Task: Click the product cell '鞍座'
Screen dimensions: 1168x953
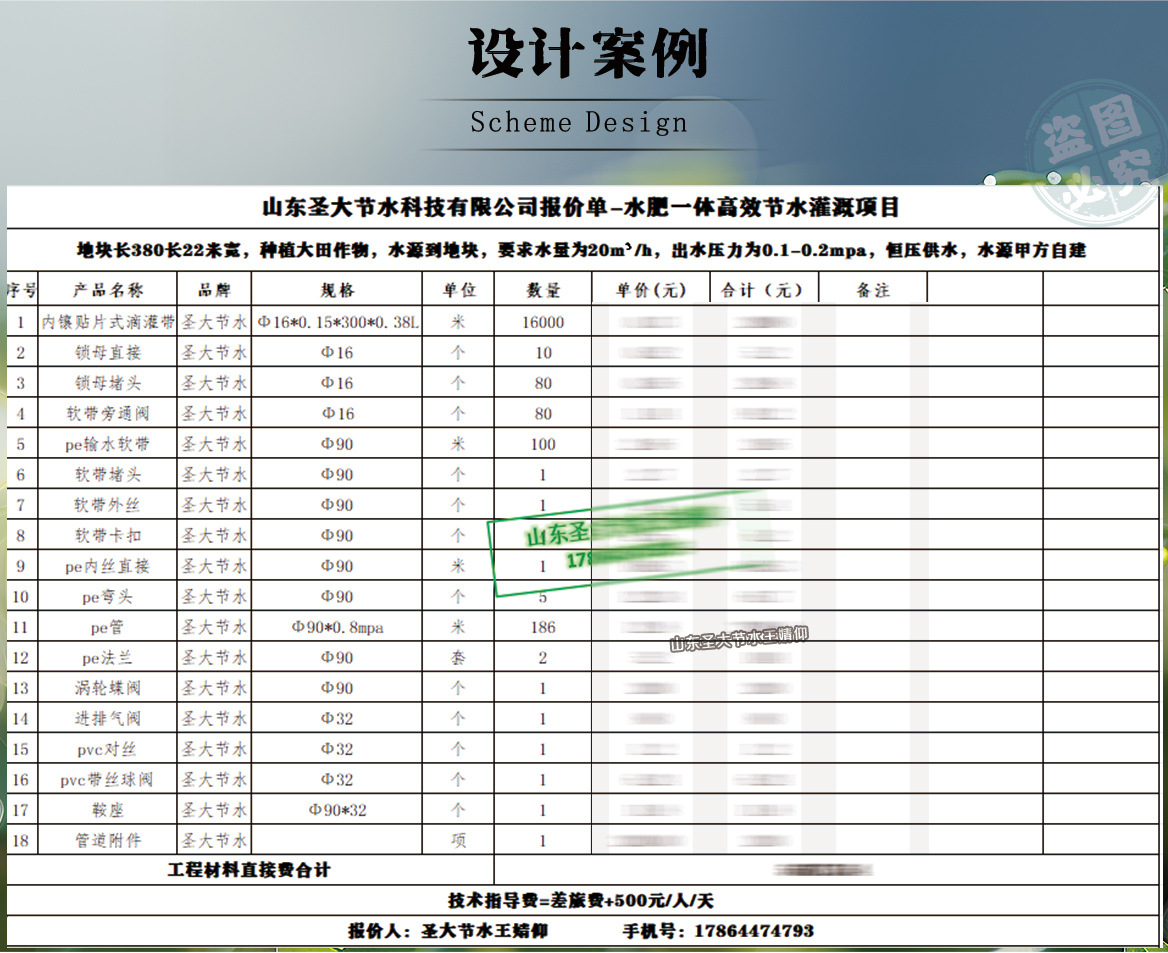Action: (108, 811)
